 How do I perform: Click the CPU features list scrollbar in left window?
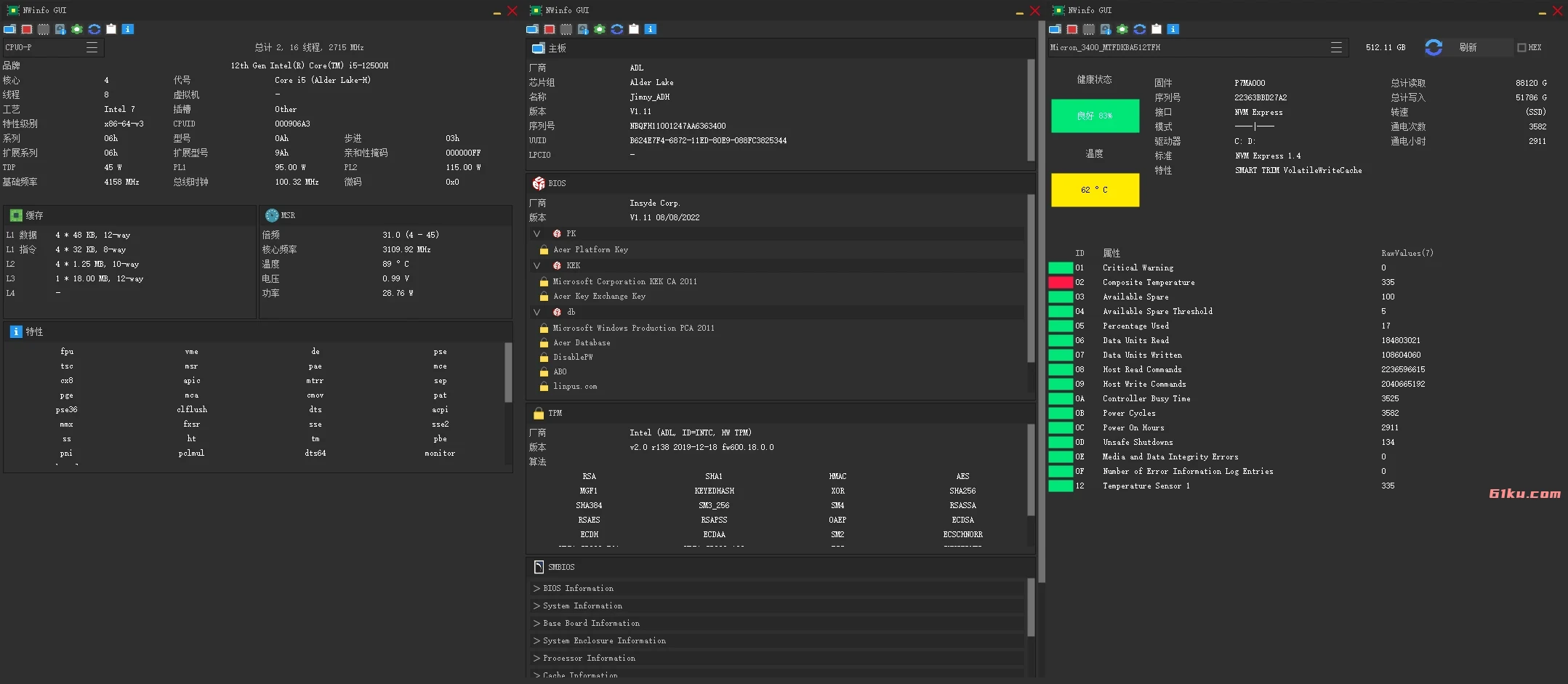pos(508,372)
